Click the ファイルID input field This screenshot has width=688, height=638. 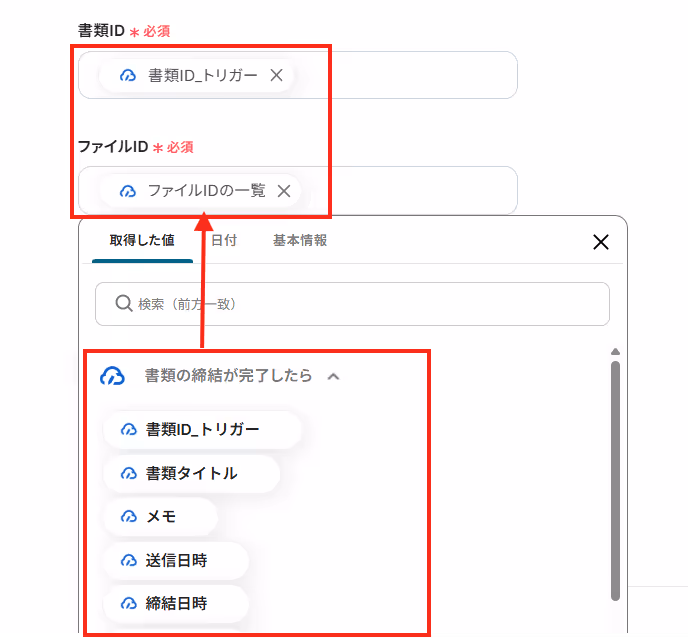pyautogui.click(x=297, y=190)
